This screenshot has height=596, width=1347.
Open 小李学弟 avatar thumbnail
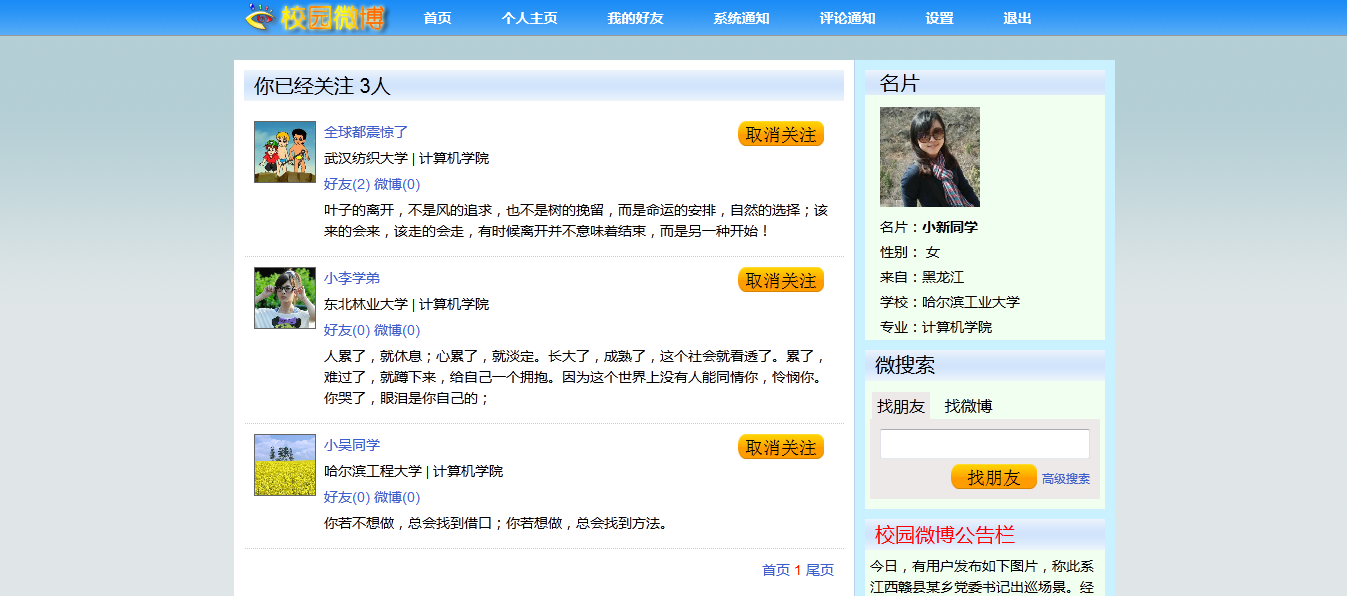[x=285, y=298]
